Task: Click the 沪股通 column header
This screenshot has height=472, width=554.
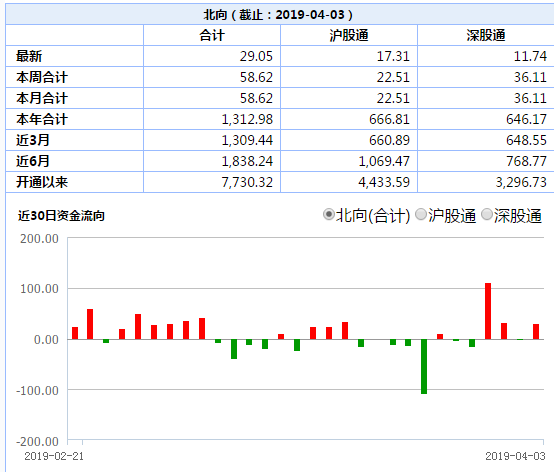Action: [x=349, y=35]
